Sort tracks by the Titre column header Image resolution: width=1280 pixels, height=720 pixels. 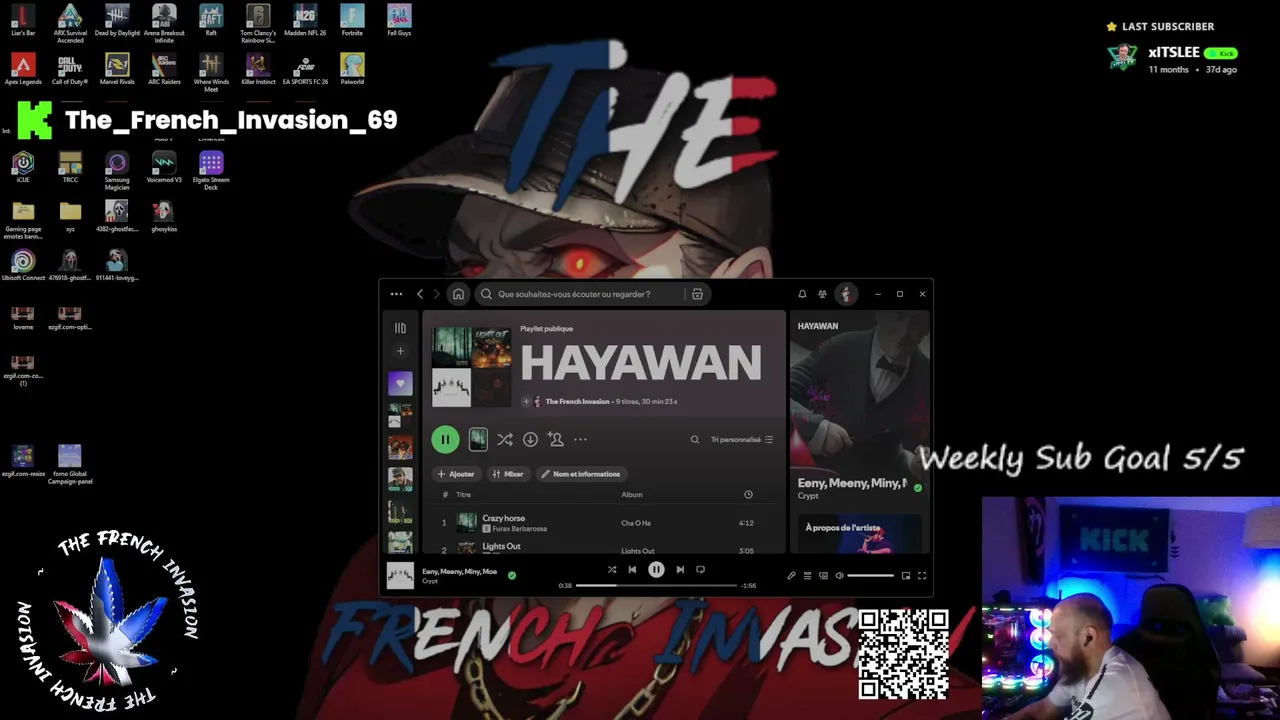point(463,495)
